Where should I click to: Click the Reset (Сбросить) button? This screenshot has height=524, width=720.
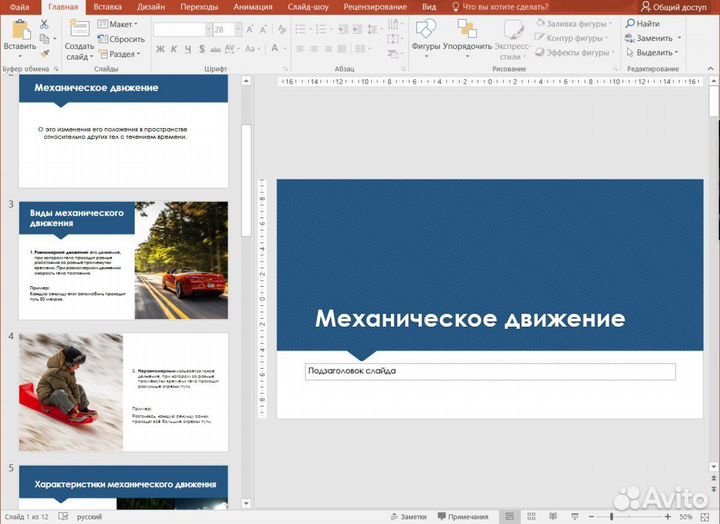click(122, 39)
